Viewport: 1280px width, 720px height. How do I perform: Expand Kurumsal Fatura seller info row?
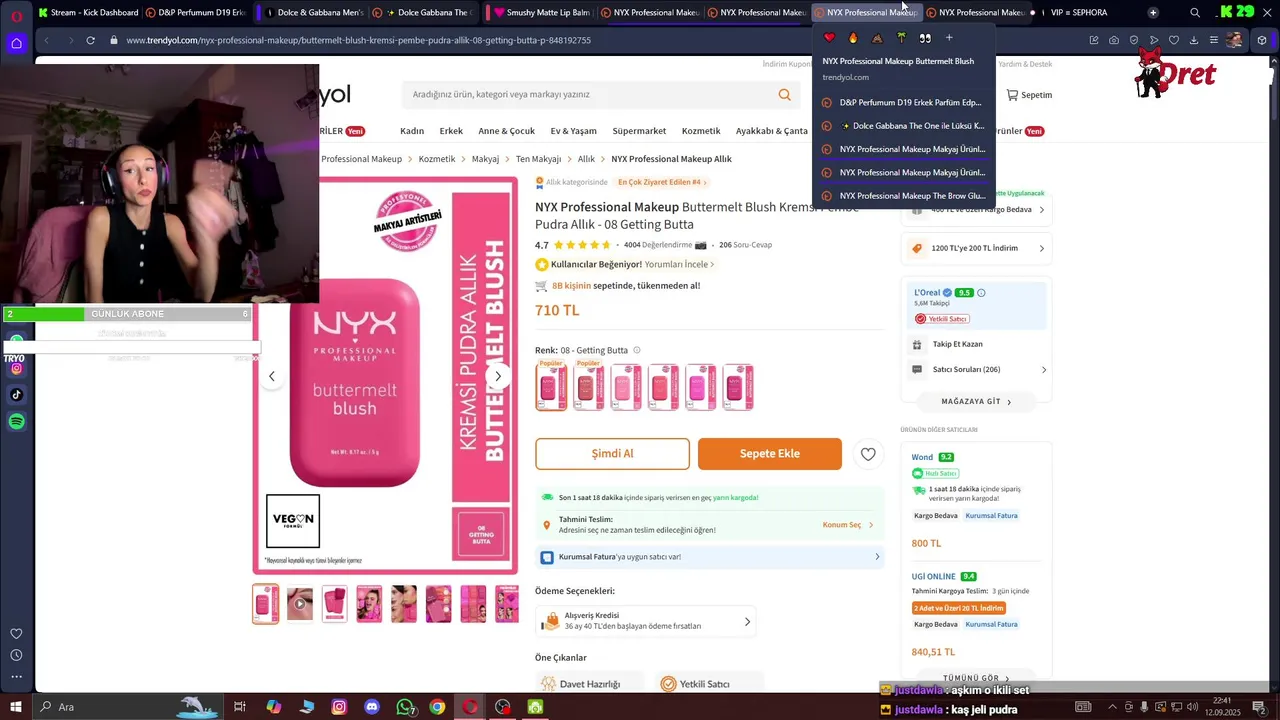point(710,557)
